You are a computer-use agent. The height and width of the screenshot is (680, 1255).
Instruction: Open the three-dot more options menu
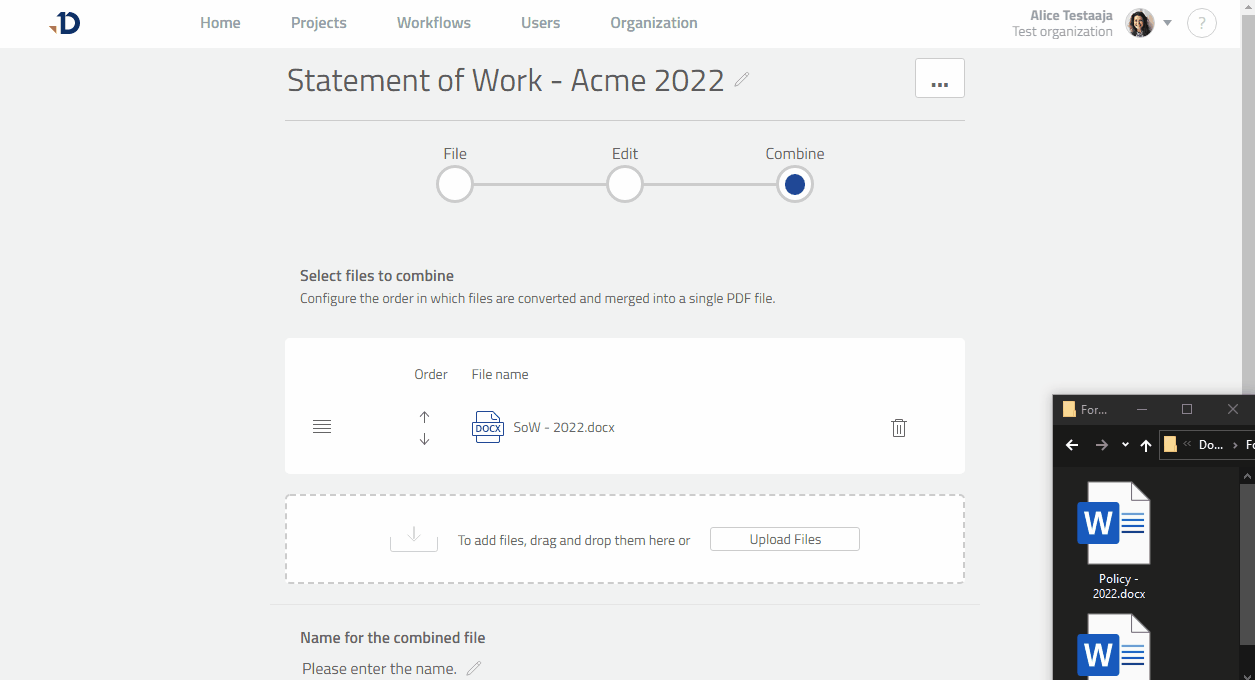939,79
